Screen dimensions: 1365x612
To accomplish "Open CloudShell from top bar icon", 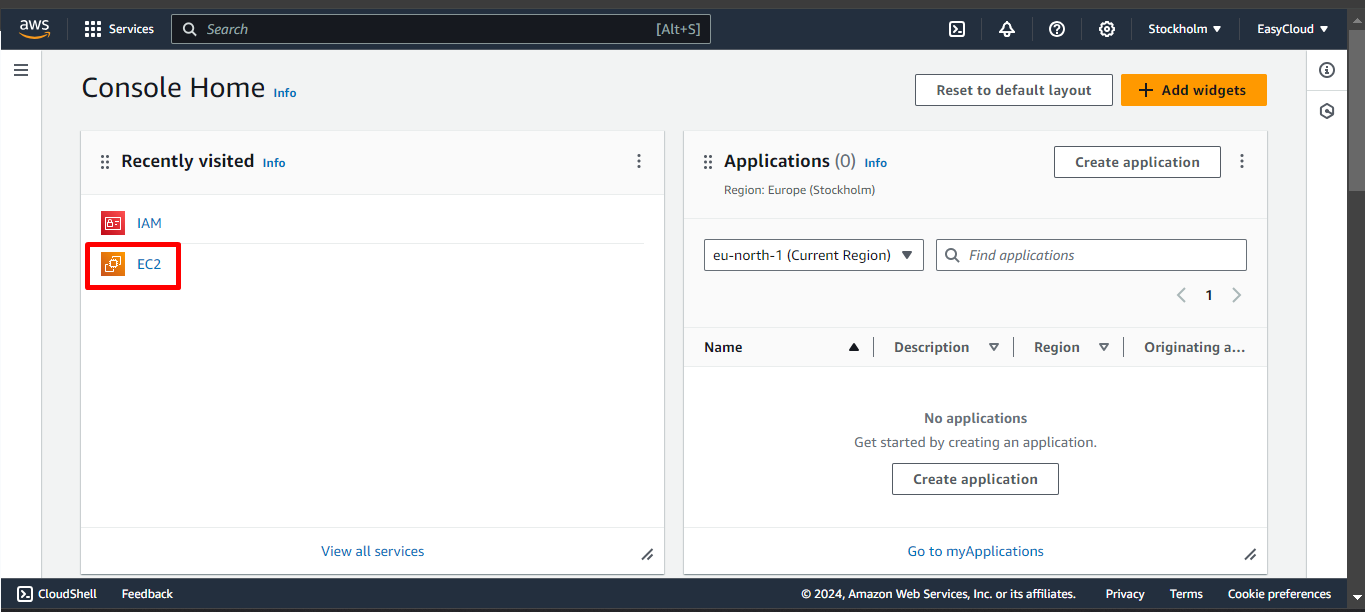I will [x=957, y=29].
